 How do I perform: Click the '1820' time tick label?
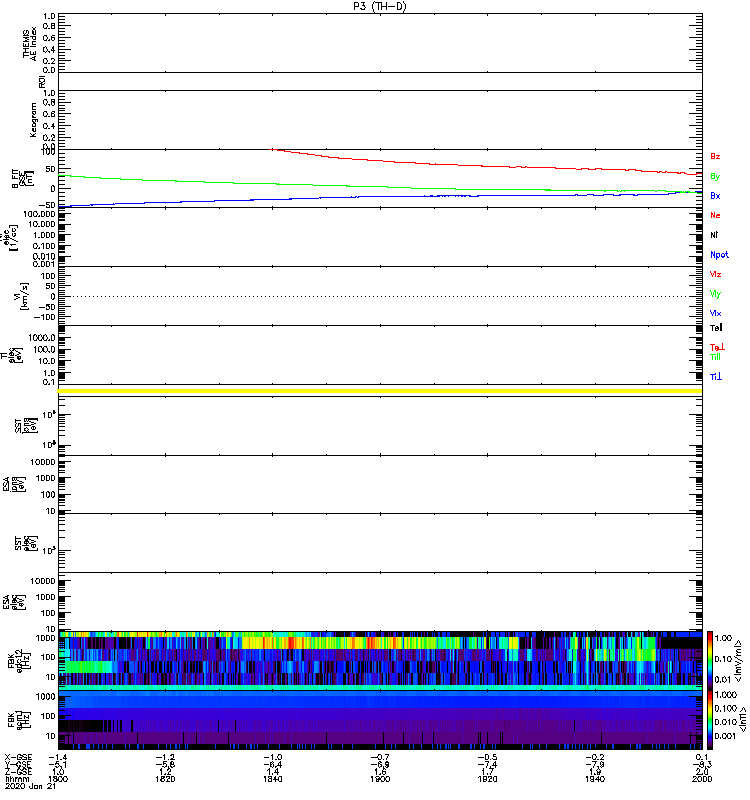click(x=165, y=779)
